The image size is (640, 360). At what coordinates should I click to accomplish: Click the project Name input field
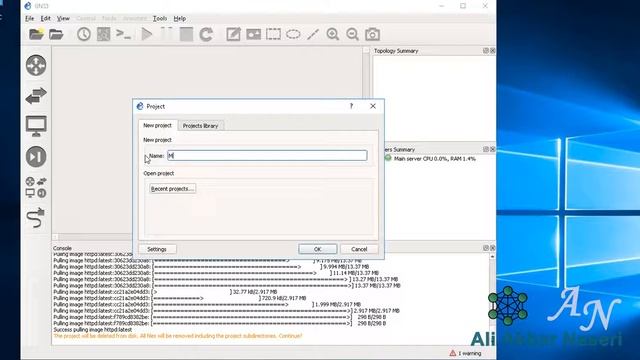267,156
